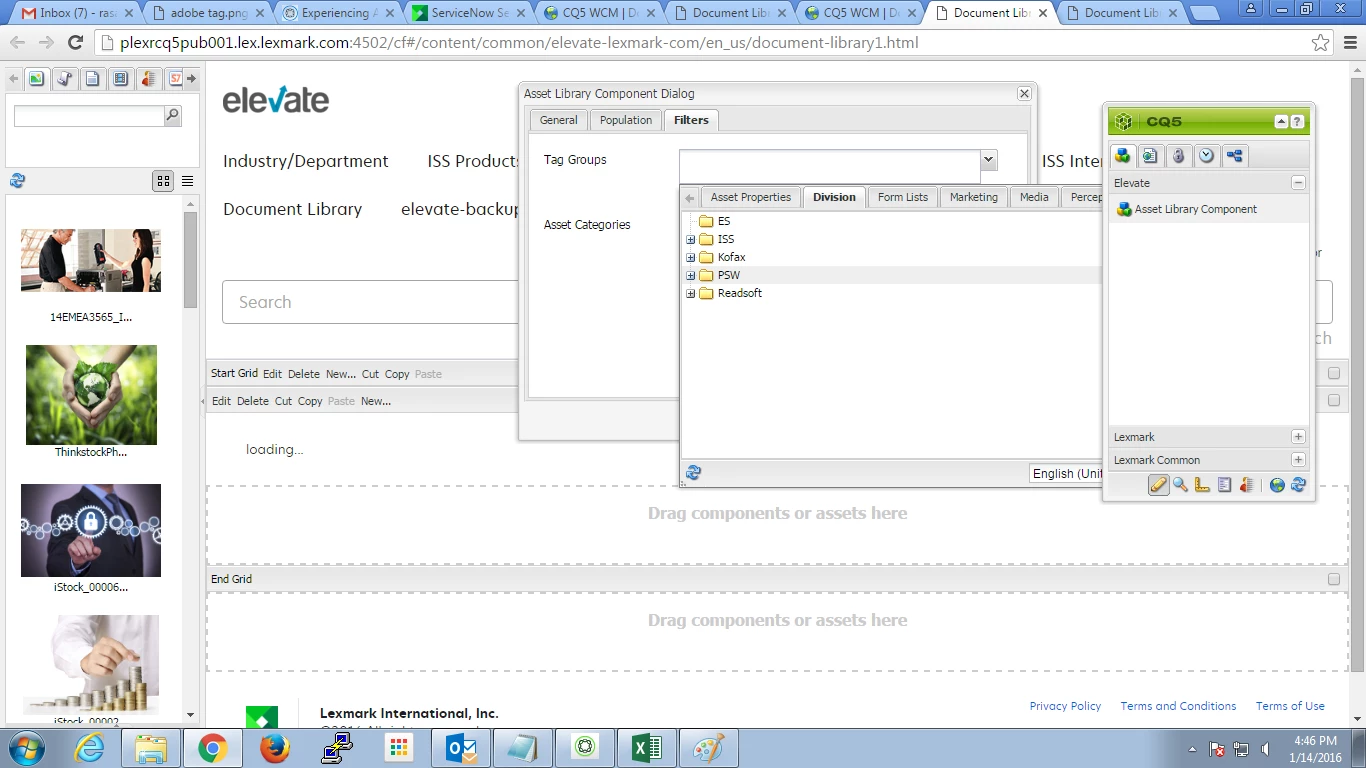Tick the Start Grid bar checkbox
The width and height of the screenshot is (1366, 768).
pyautogui.click(x=1334, y=373)
